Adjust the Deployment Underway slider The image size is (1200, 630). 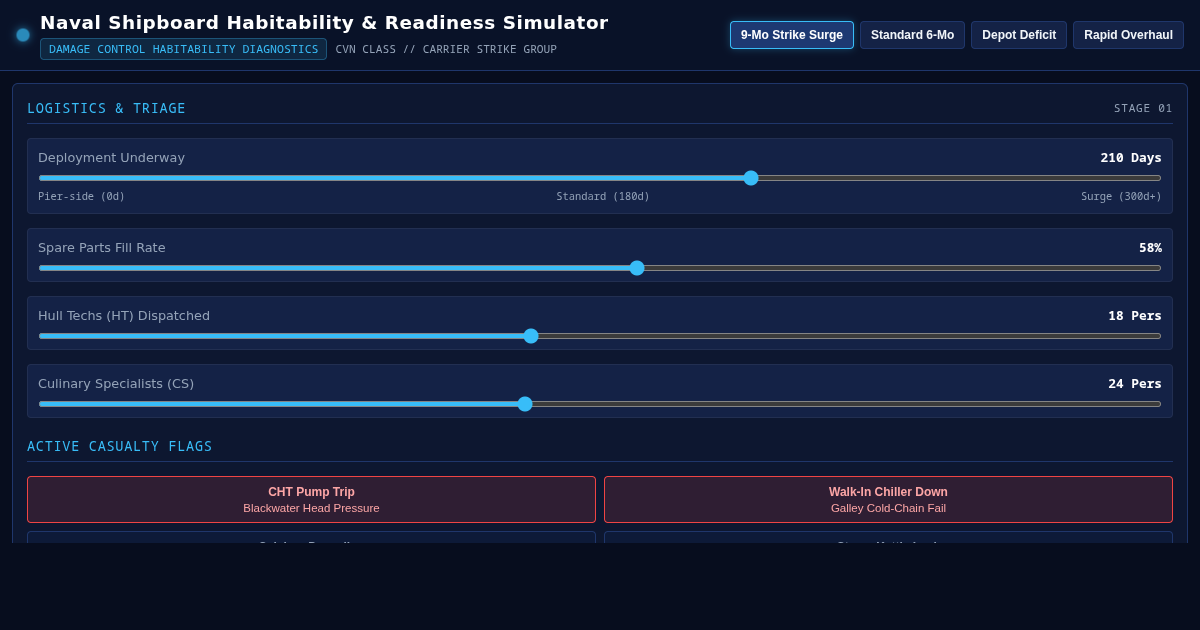pos(600,178)
